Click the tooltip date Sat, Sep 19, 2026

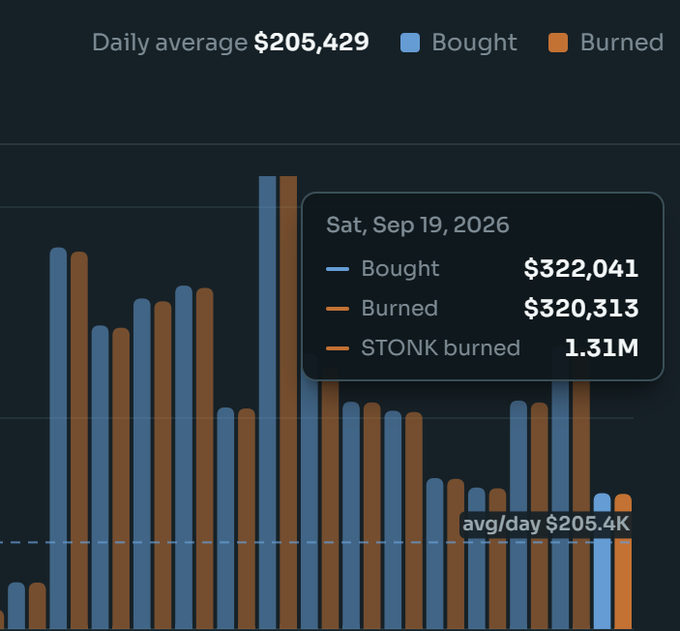point(418,225)
